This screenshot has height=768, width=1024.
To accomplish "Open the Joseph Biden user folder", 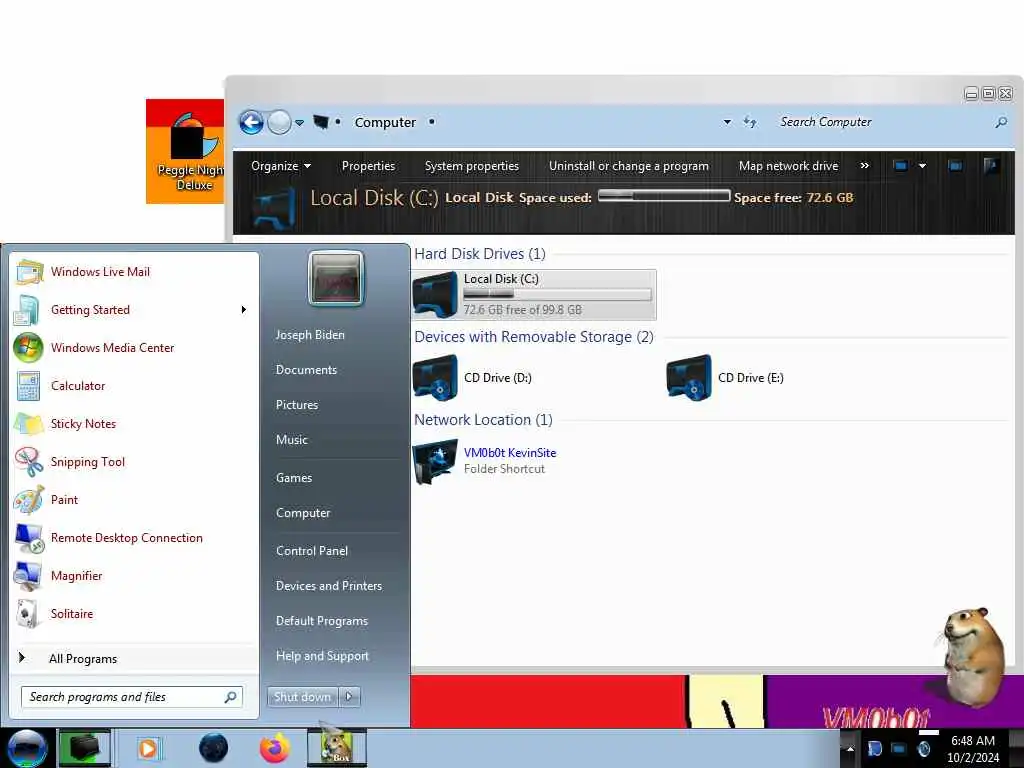I will pyautogui.click(x=310, y=334).
